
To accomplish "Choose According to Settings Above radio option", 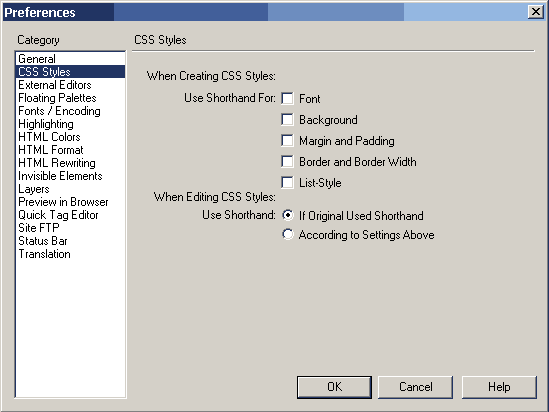I will tap(288, 234).
